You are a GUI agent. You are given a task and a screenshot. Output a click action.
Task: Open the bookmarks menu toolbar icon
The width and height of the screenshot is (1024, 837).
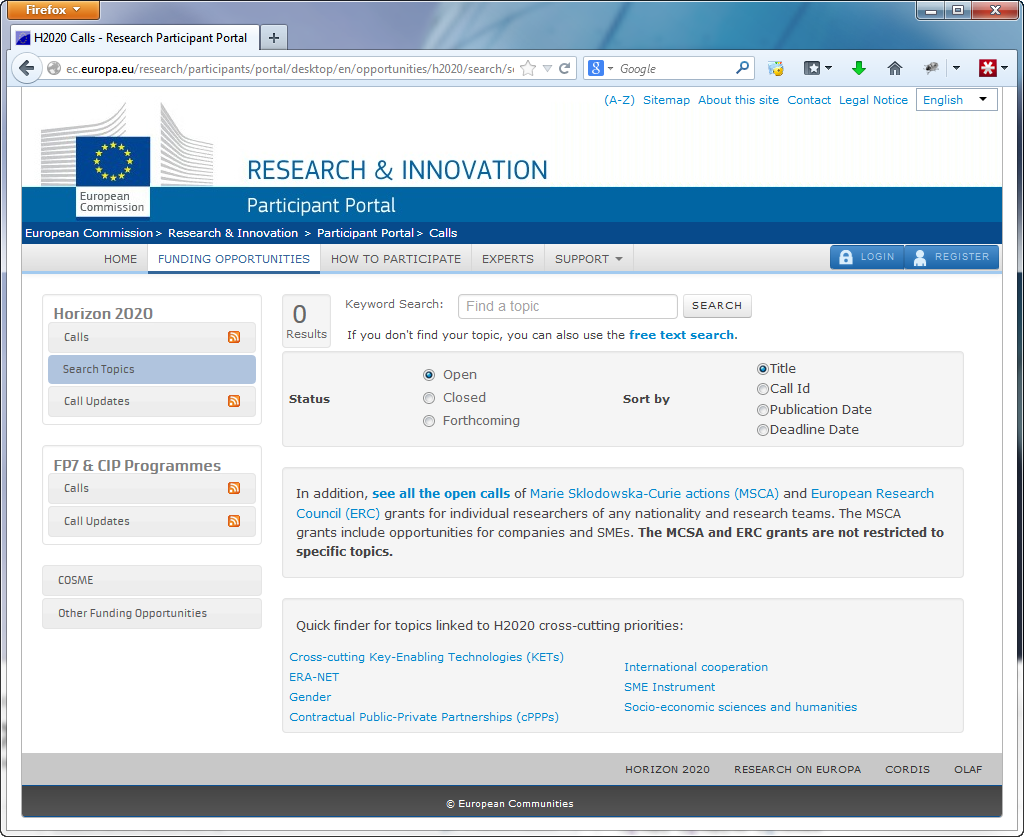click(x=812, y=68)
